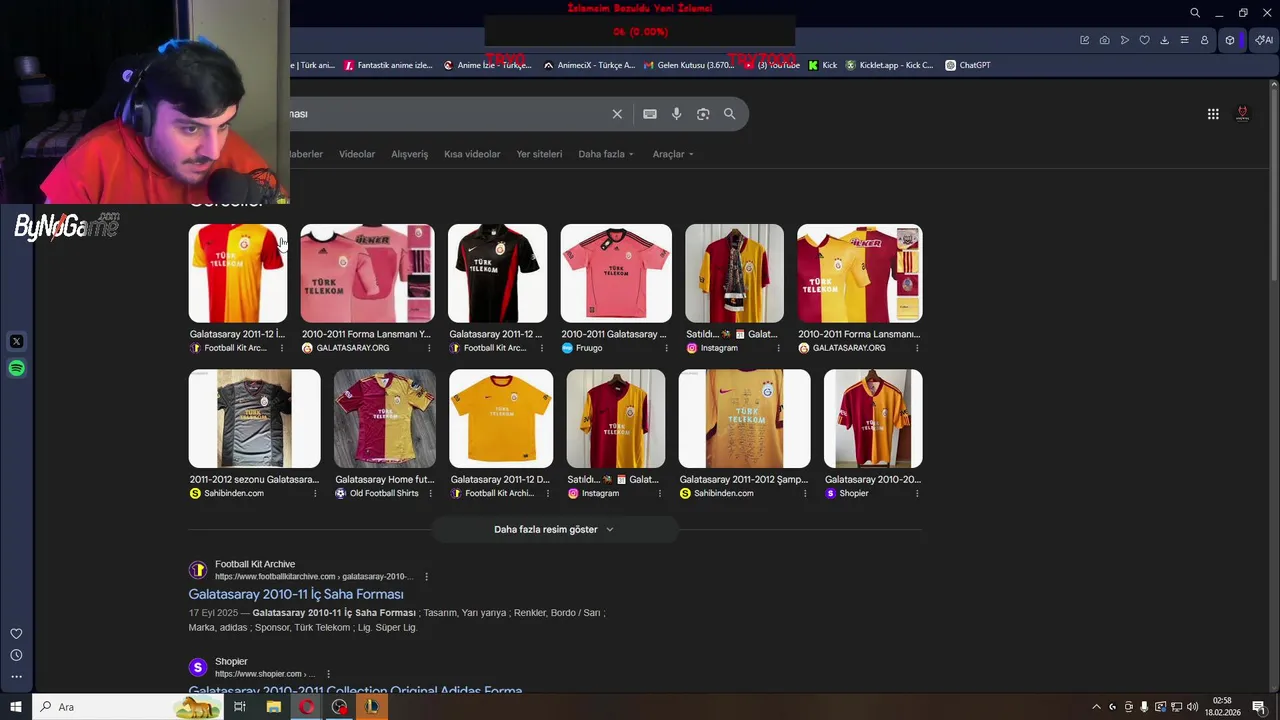Add page to bookmarks with heart icon
Image resolution: width=1280 pixels, height=720 pixels.
tap(1145, 40)
